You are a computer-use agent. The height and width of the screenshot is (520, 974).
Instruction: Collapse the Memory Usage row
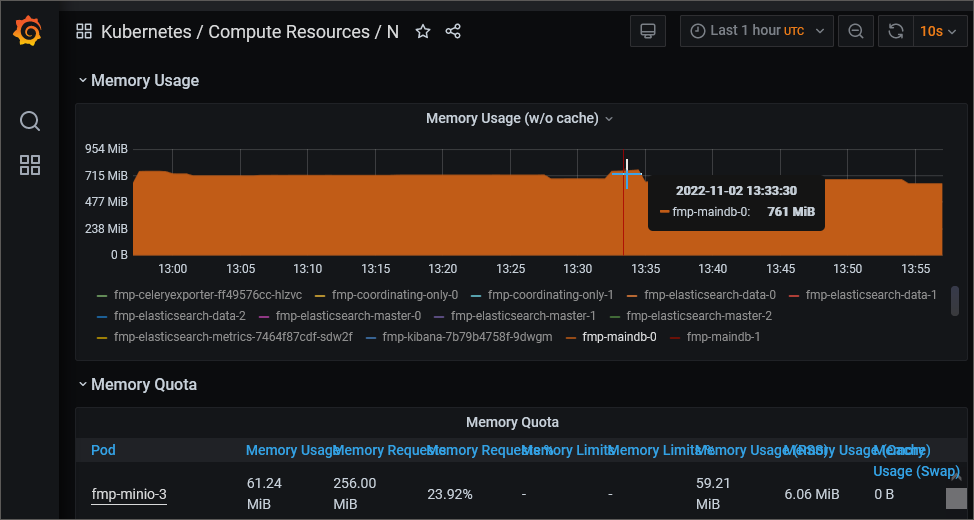(138, 81)
